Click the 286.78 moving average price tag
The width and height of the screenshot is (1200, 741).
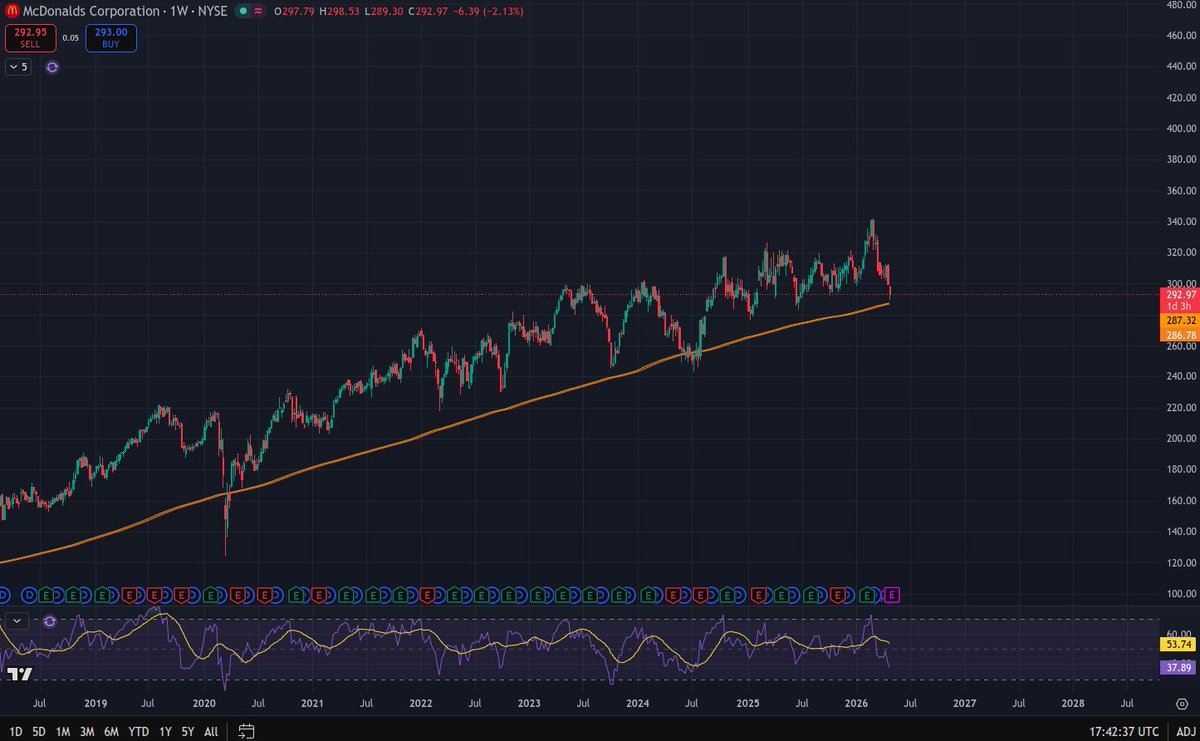[1178, 334]
